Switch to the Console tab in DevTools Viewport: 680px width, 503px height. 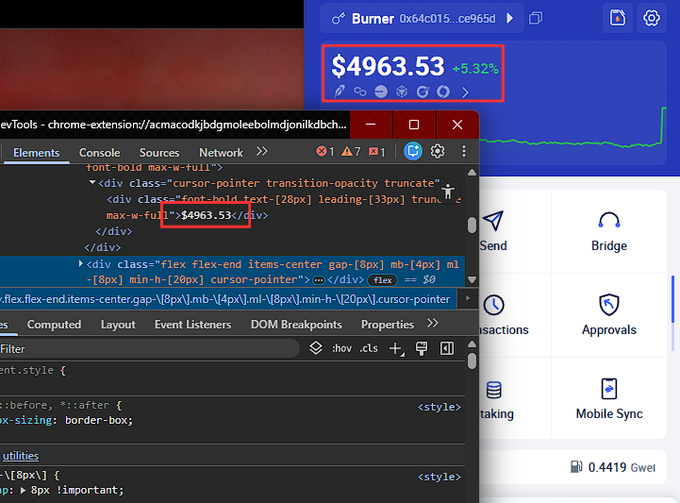[x=99, y=153]
